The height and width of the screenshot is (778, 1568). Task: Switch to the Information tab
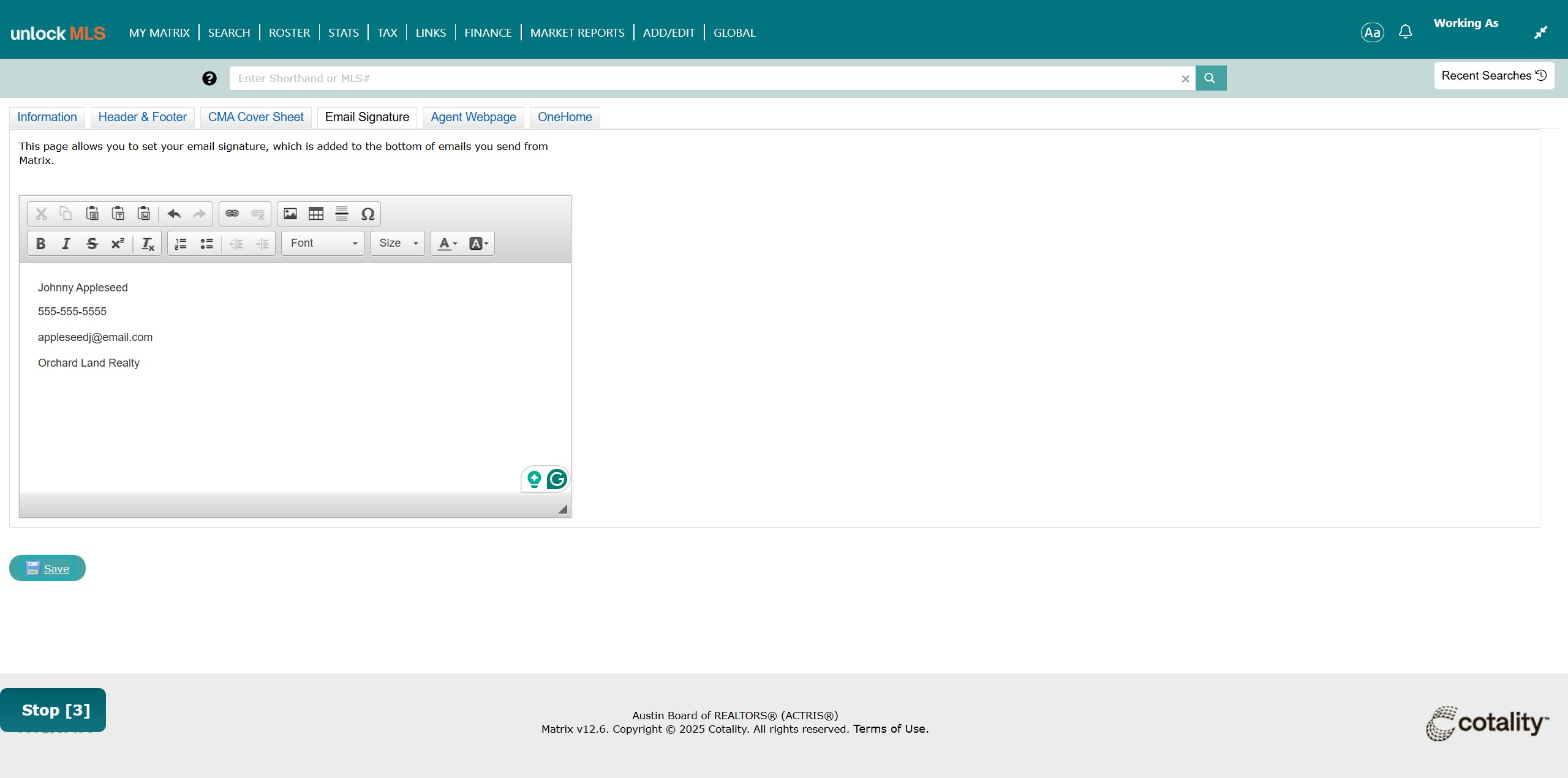tap(47, 117)
